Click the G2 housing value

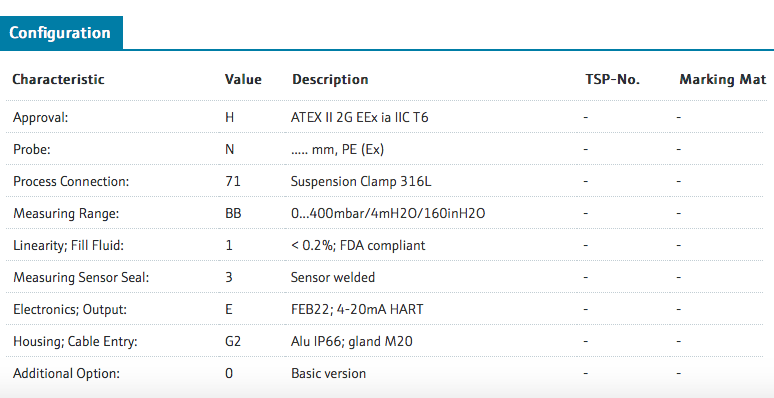tap(232, 341)
